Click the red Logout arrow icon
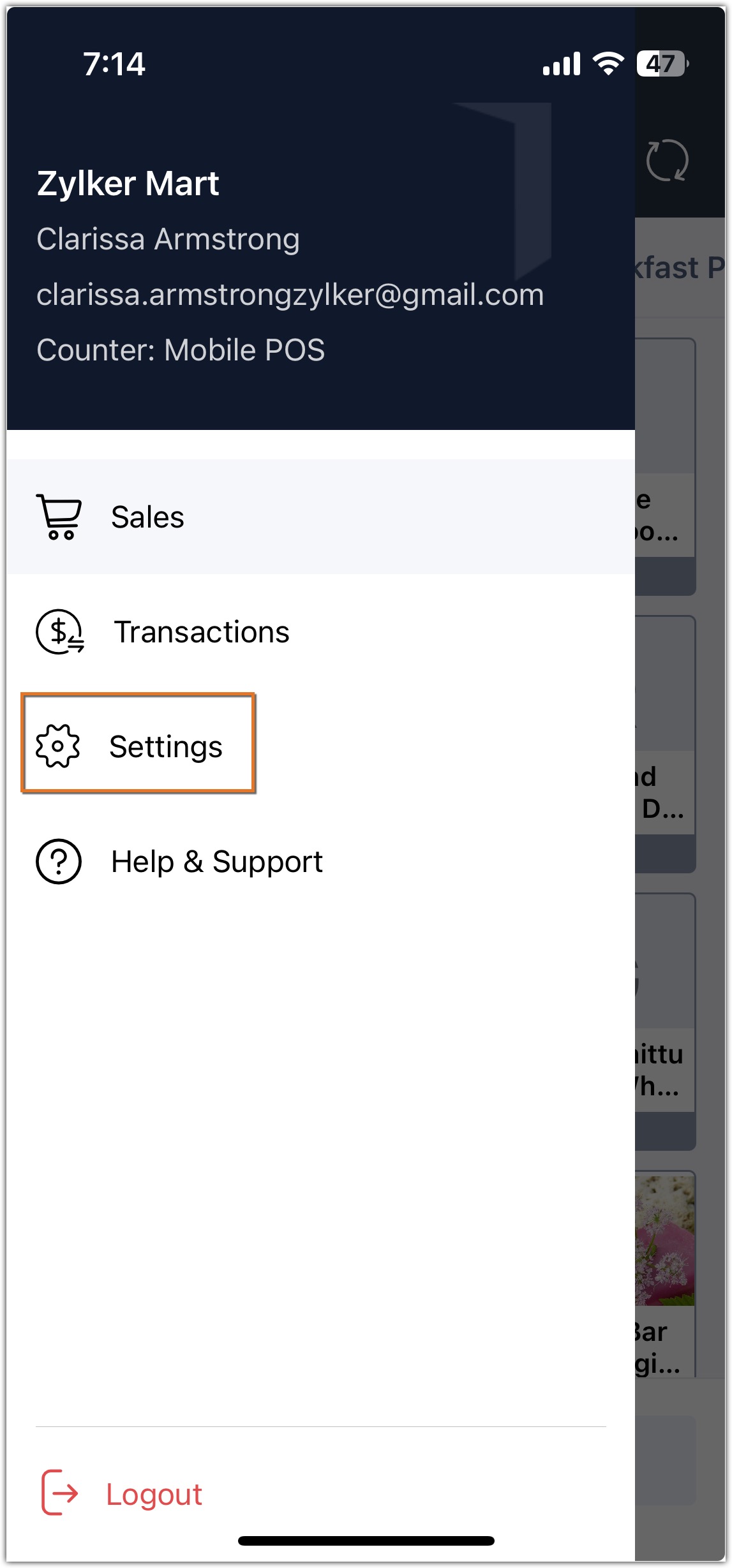This screenshot has width=732, height=1568. 59,1492
